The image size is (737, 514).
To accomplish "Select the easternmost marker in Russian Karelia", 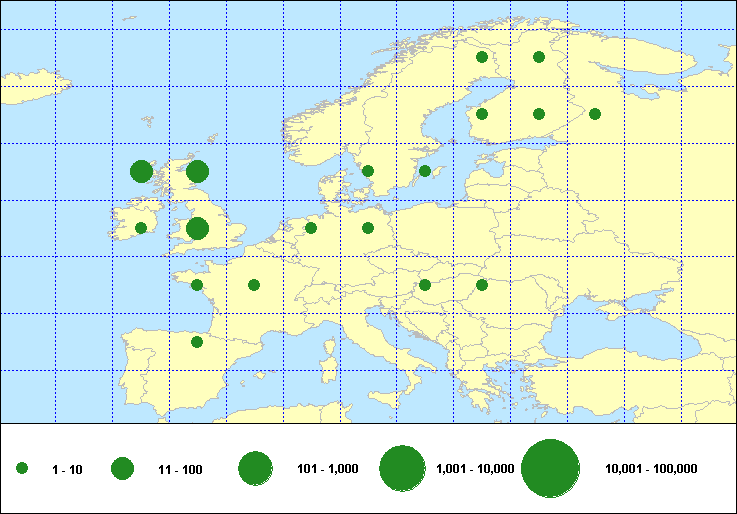I will [x=595, y=114].
